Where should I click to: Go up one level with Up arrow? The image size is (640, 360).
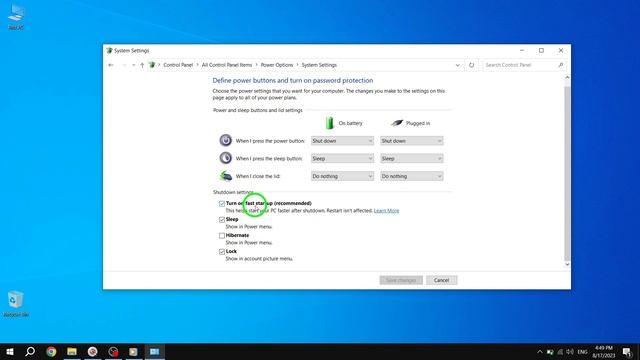coord(142,65)
